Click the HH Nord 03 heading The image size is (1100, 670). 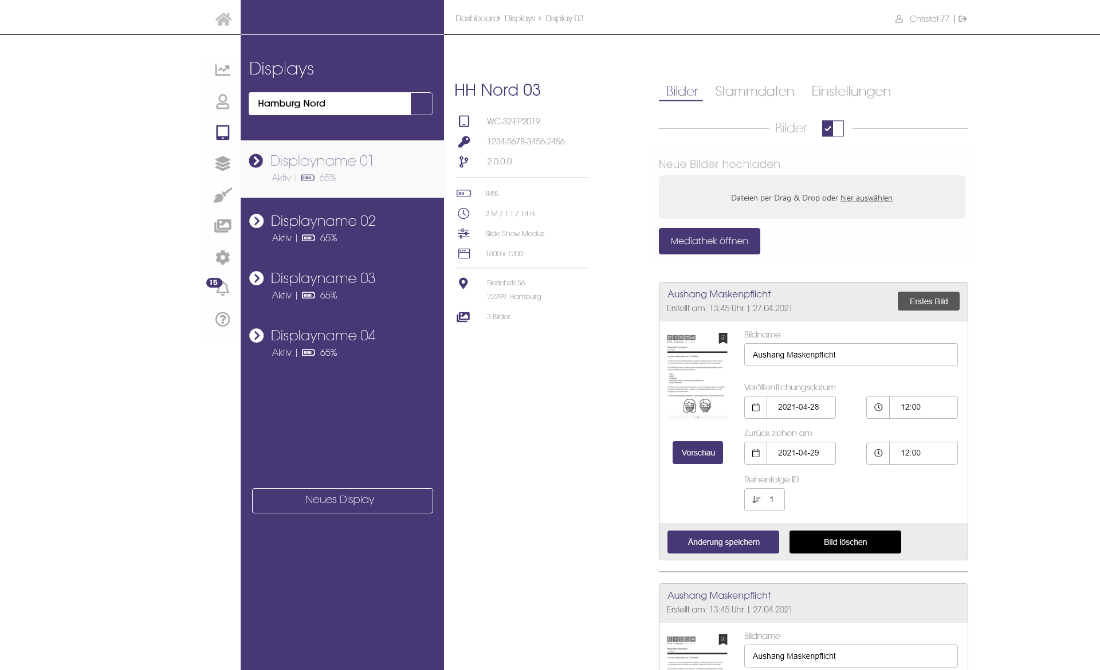pyautogui.click(x=497, y=91)
